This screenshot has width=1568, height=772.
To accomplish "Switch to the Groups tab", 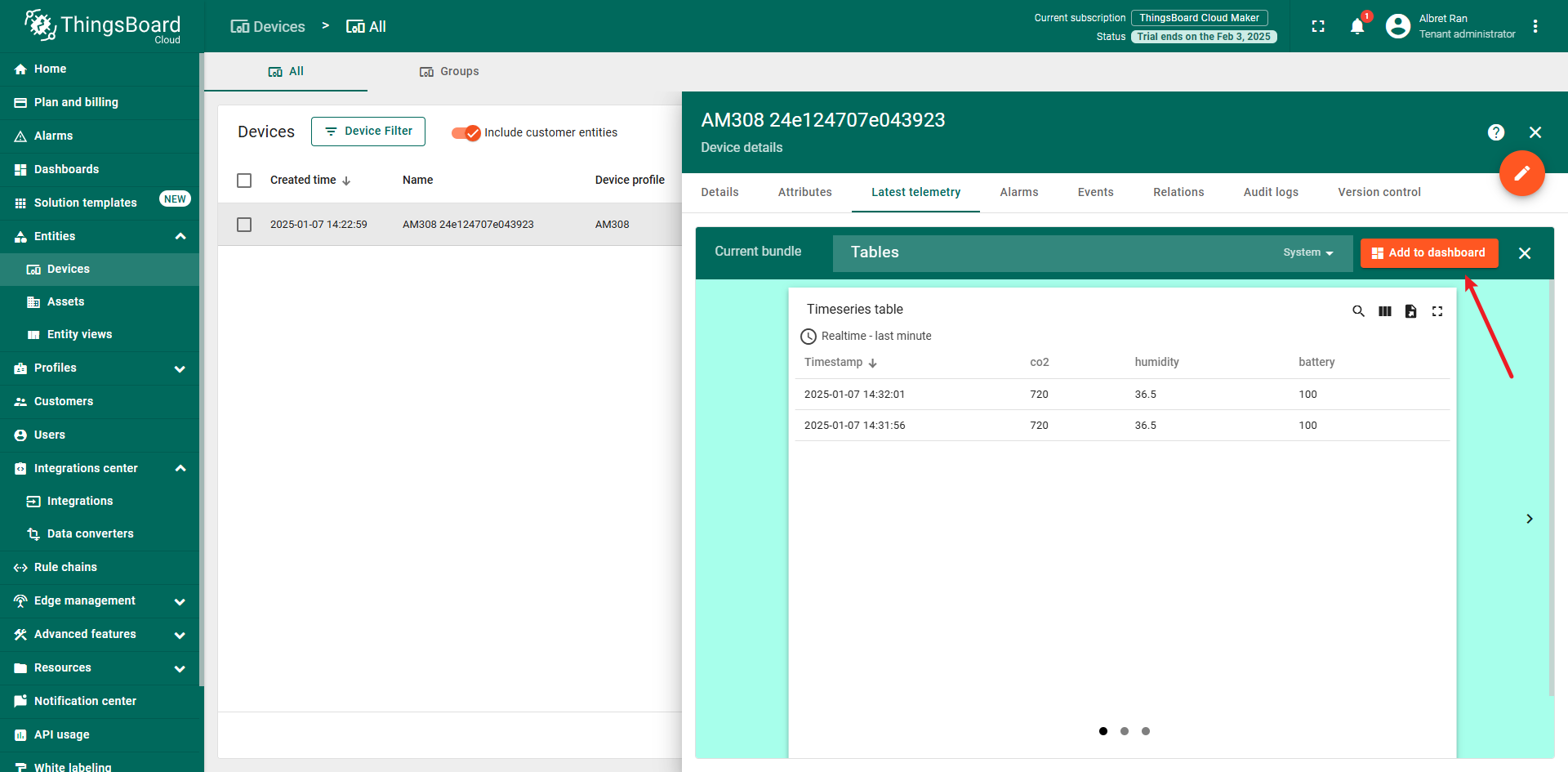I will click(449, 72).
